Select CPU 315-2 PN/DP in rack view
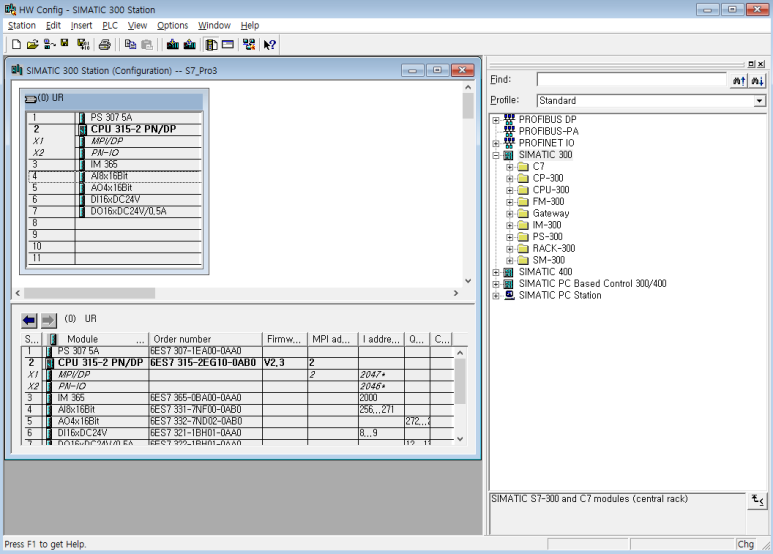Screen dimensions: 773x554 [x=133, y=129]
